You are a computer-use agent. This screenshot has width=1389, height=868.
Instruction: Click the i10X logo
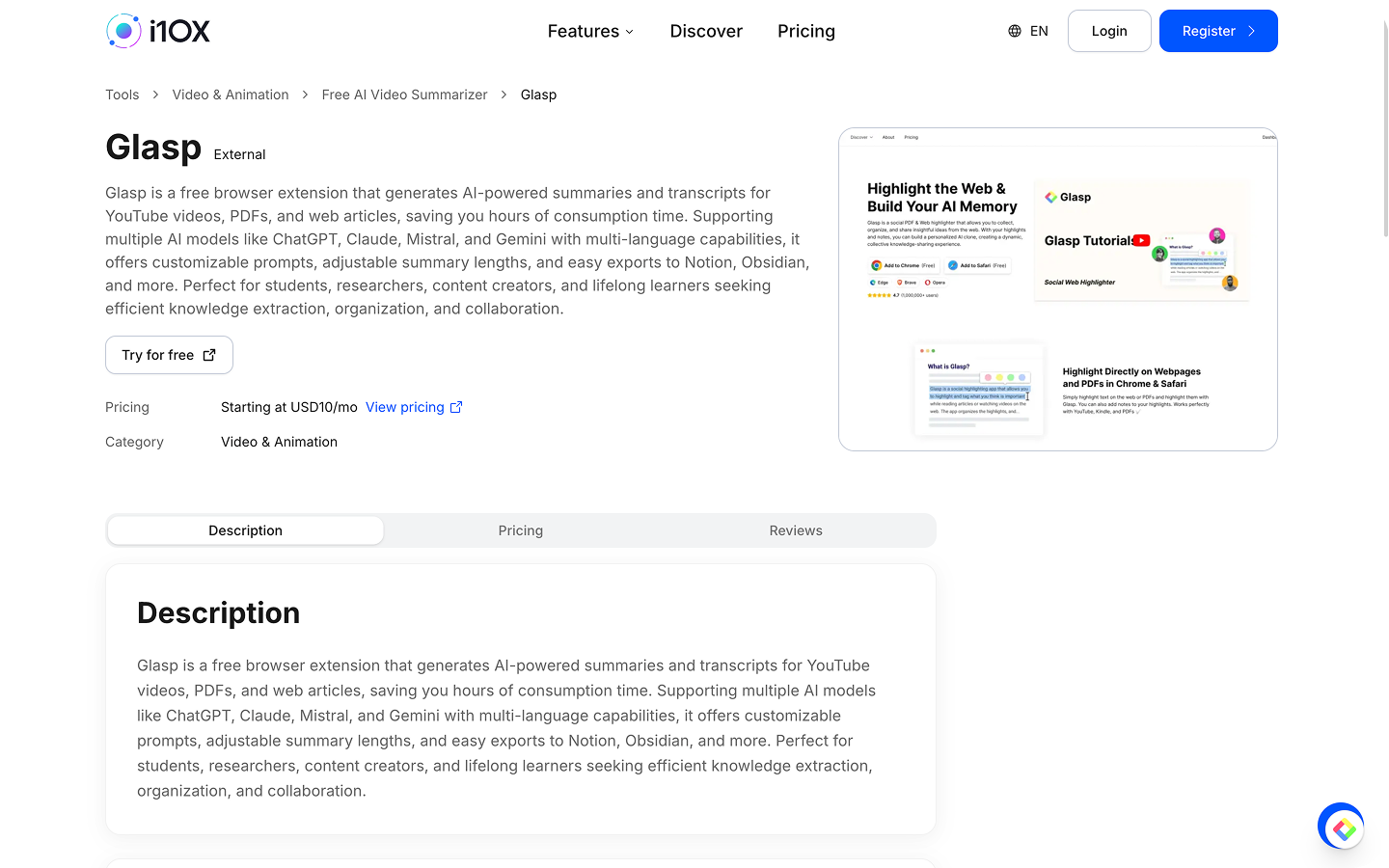(158, 31)
